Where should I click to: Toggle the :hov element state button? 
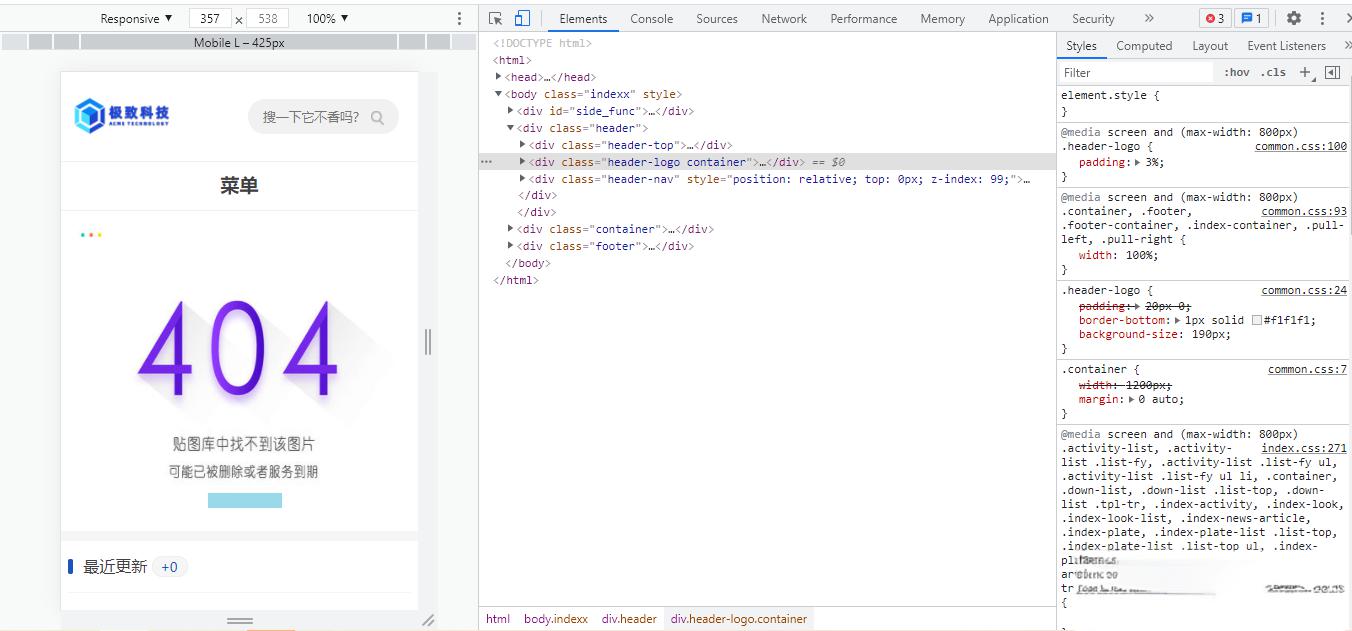(1237, 72)
